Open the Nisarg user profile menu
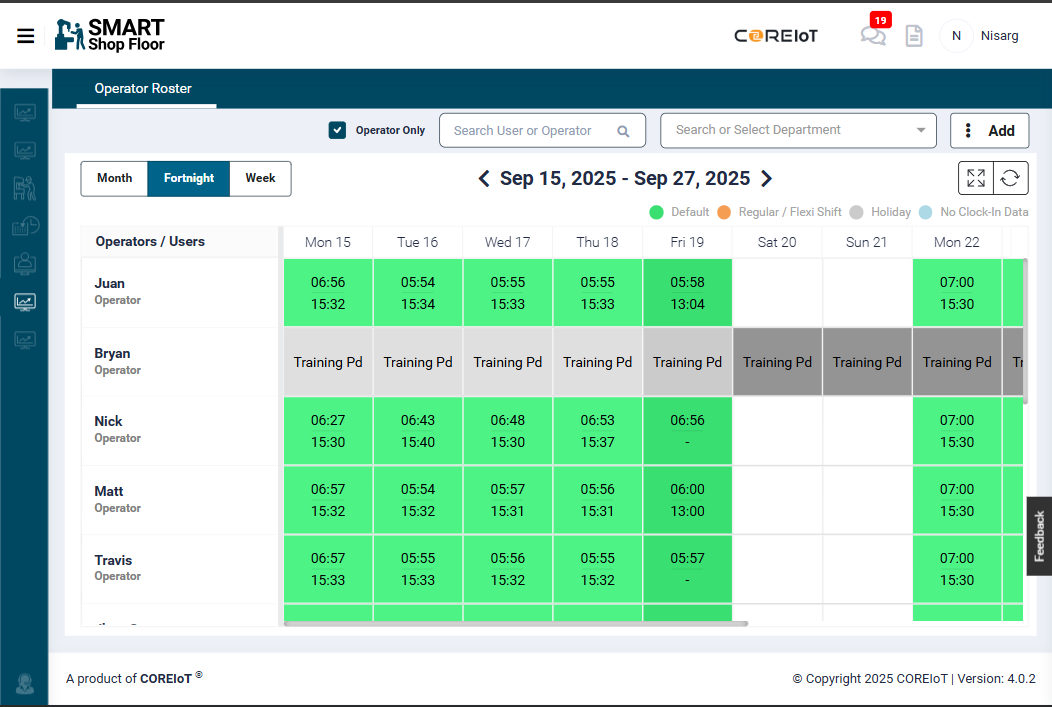 979,36
